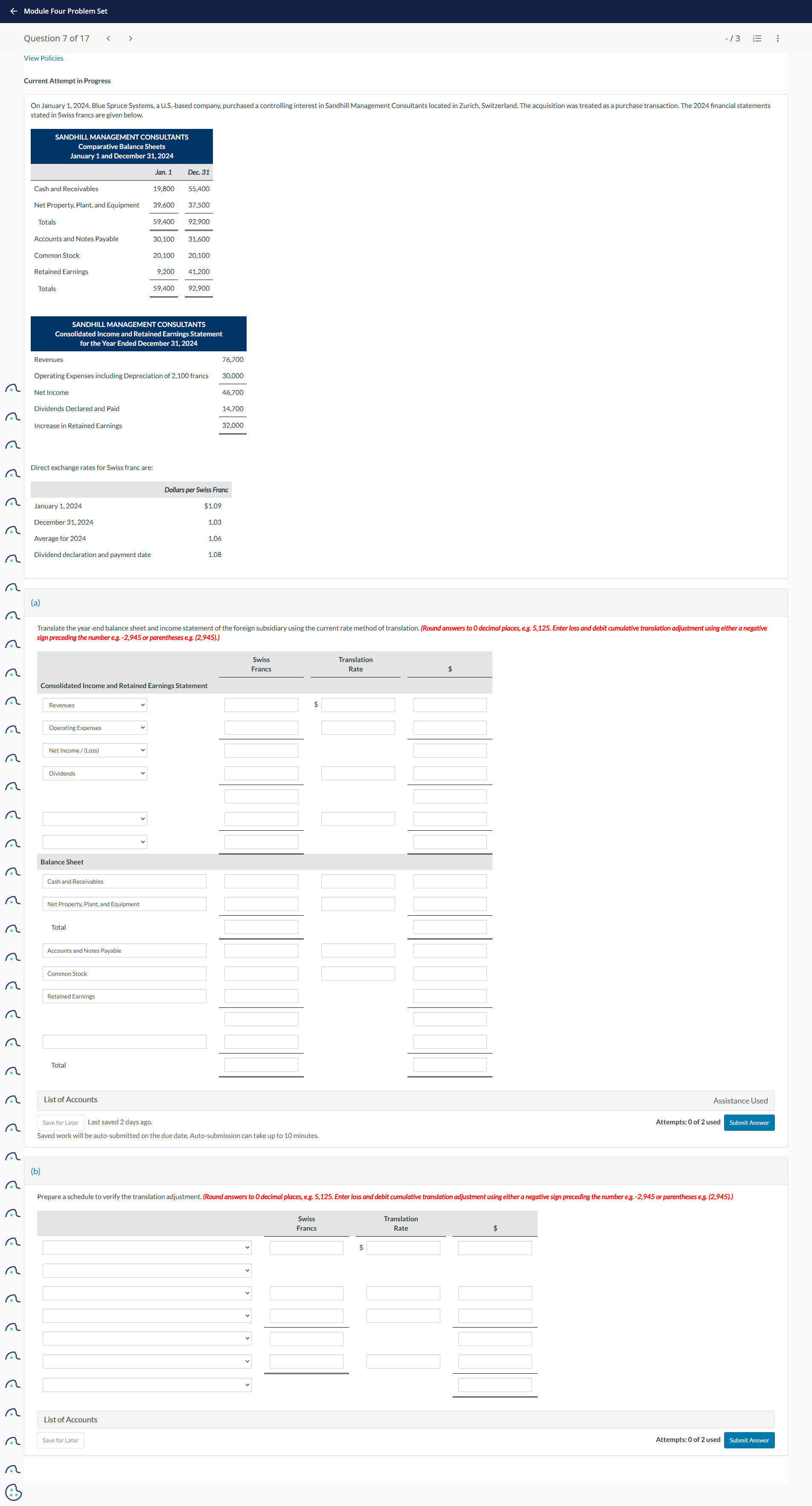812x1506 pixels.
Task: Select the Dividends value 14,700
Action: (x=233, y=409)
